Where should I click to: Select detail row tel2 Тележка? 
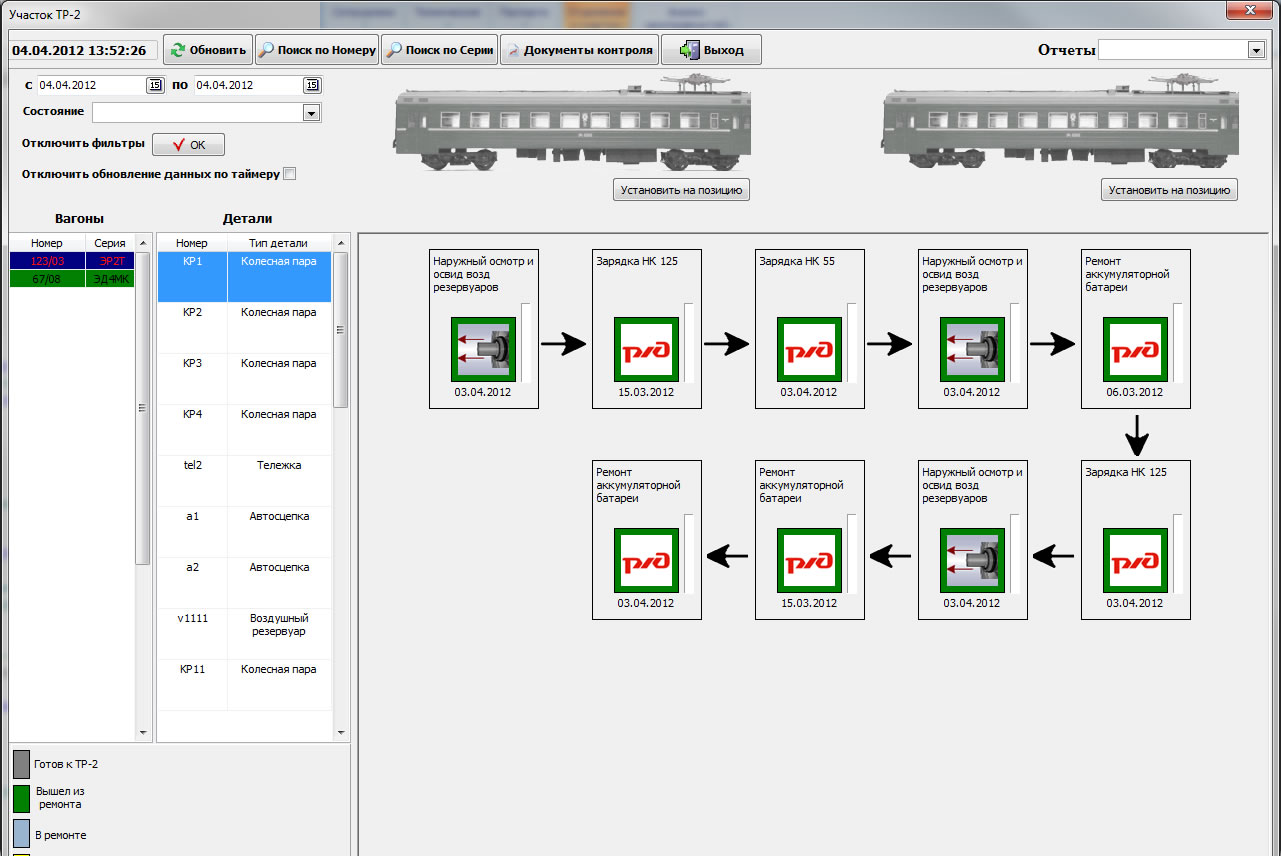[x=244, y=481]
